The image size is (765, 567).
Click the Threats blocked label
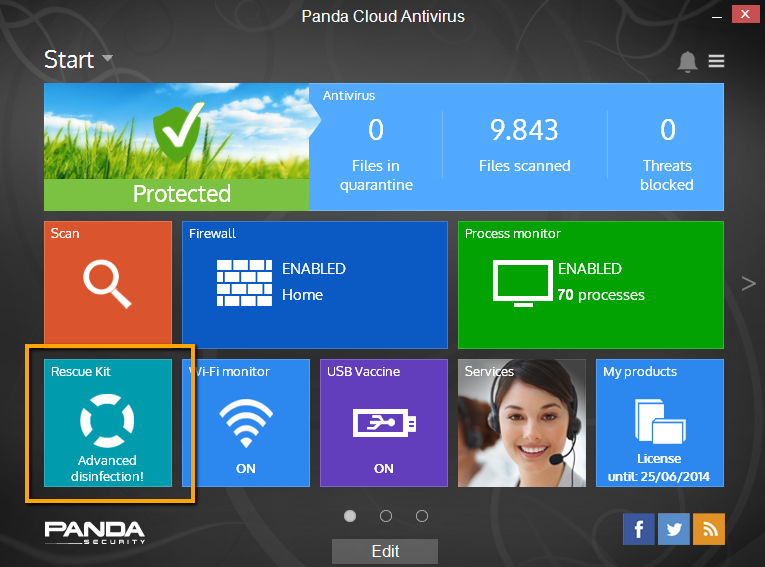pyautogui.click(x=667, y=175)
